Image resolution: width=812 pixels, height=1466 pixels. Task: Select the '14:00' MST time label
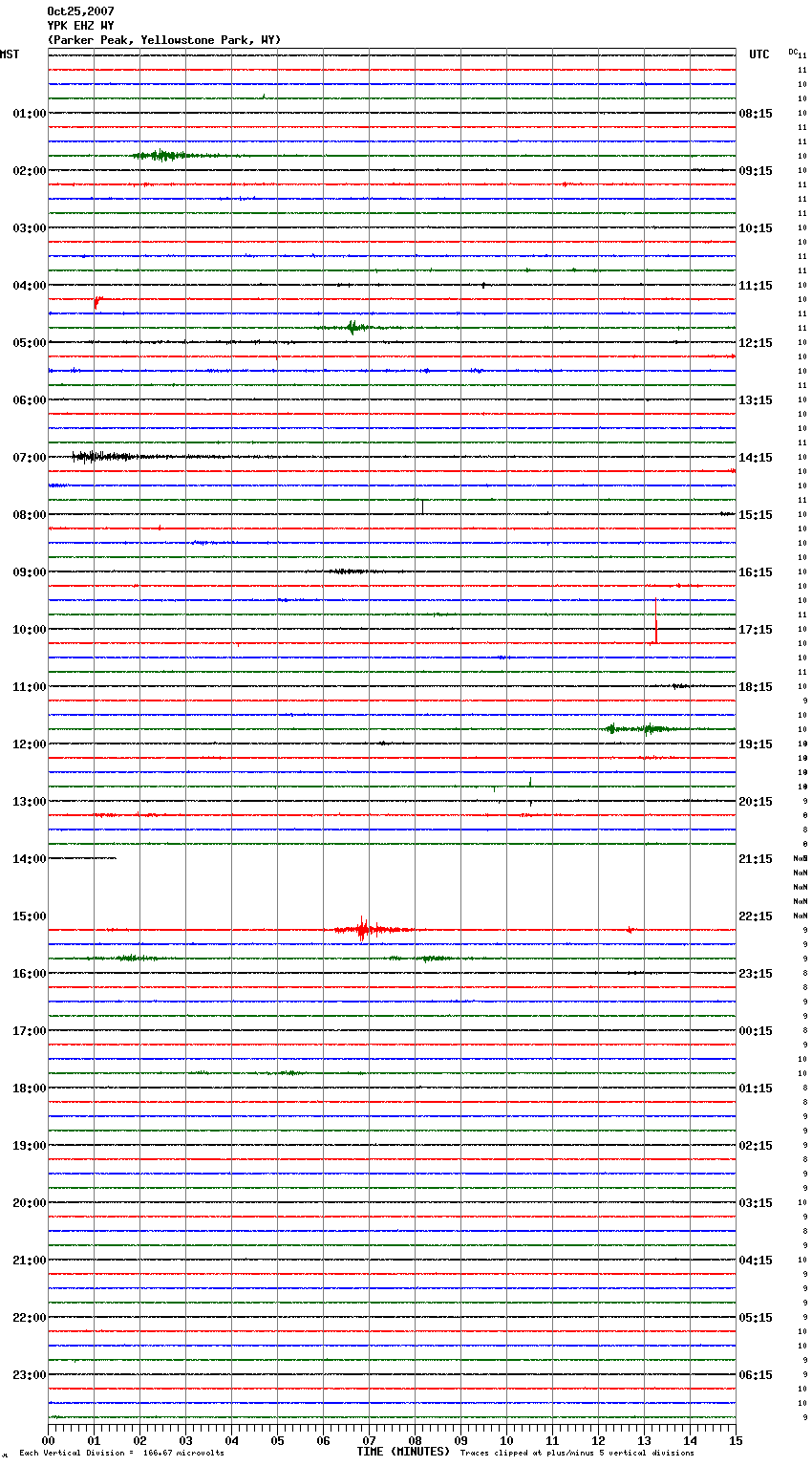pyautogui.click(x=30, y=859)
